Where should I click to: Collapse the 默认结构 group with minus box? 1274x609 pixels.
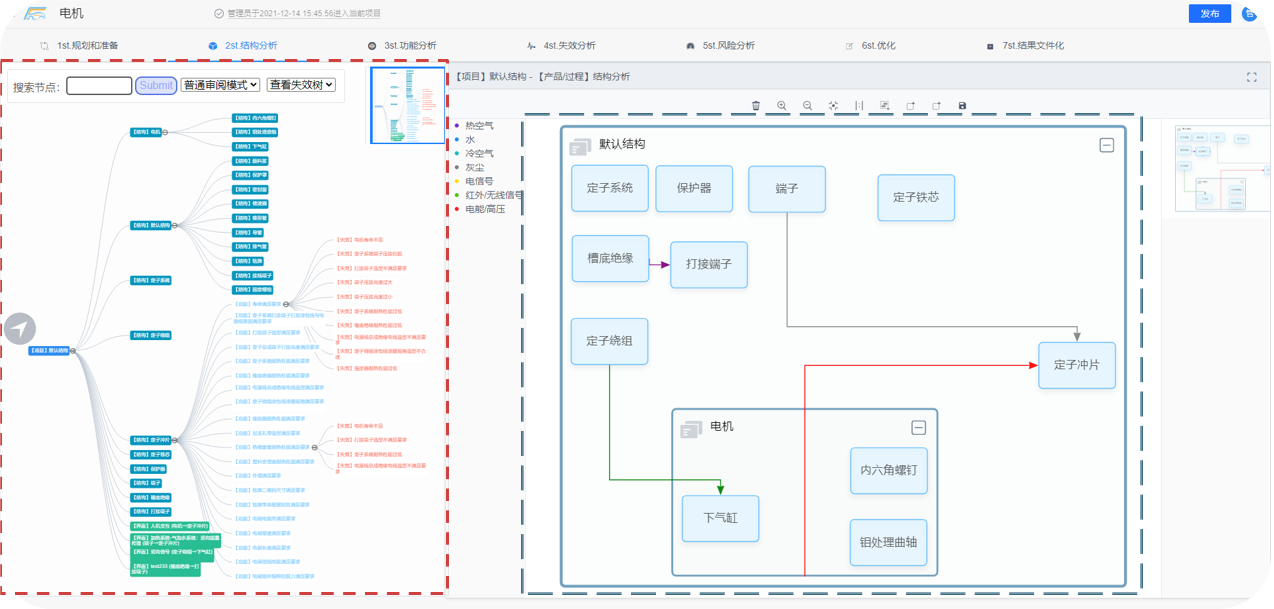click(1106, 145)
